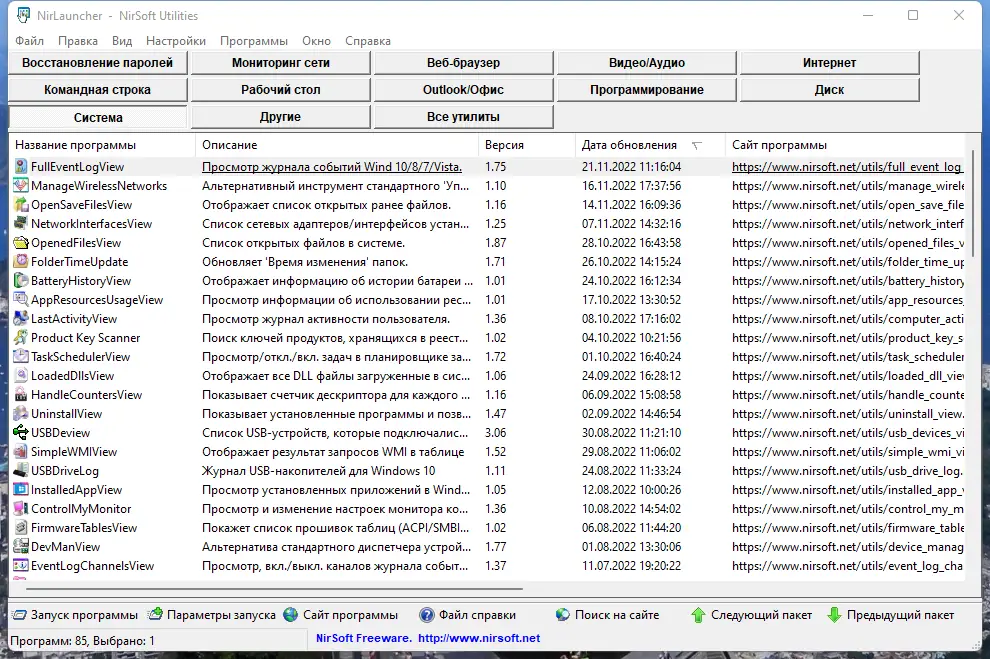This screenshot has width=990, height=659.
Task: Open the 'Справка' menu
Action: point(367,41)
